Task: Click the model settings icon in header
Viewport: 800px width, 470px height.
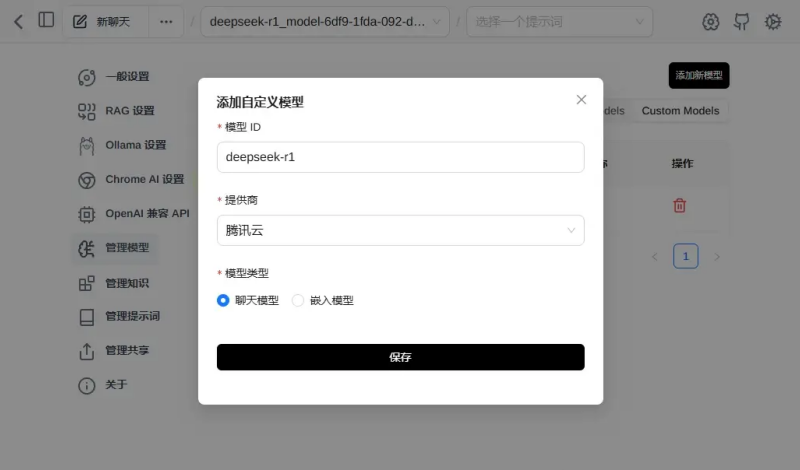Action: pos(710,21)
